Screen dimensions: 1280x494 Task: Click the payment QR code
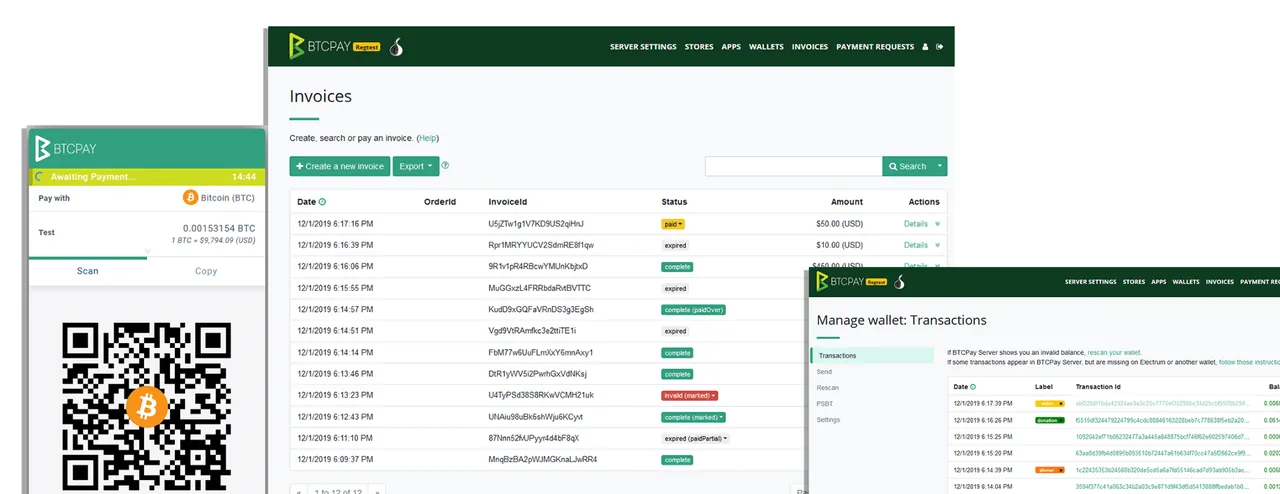(147, 407)
